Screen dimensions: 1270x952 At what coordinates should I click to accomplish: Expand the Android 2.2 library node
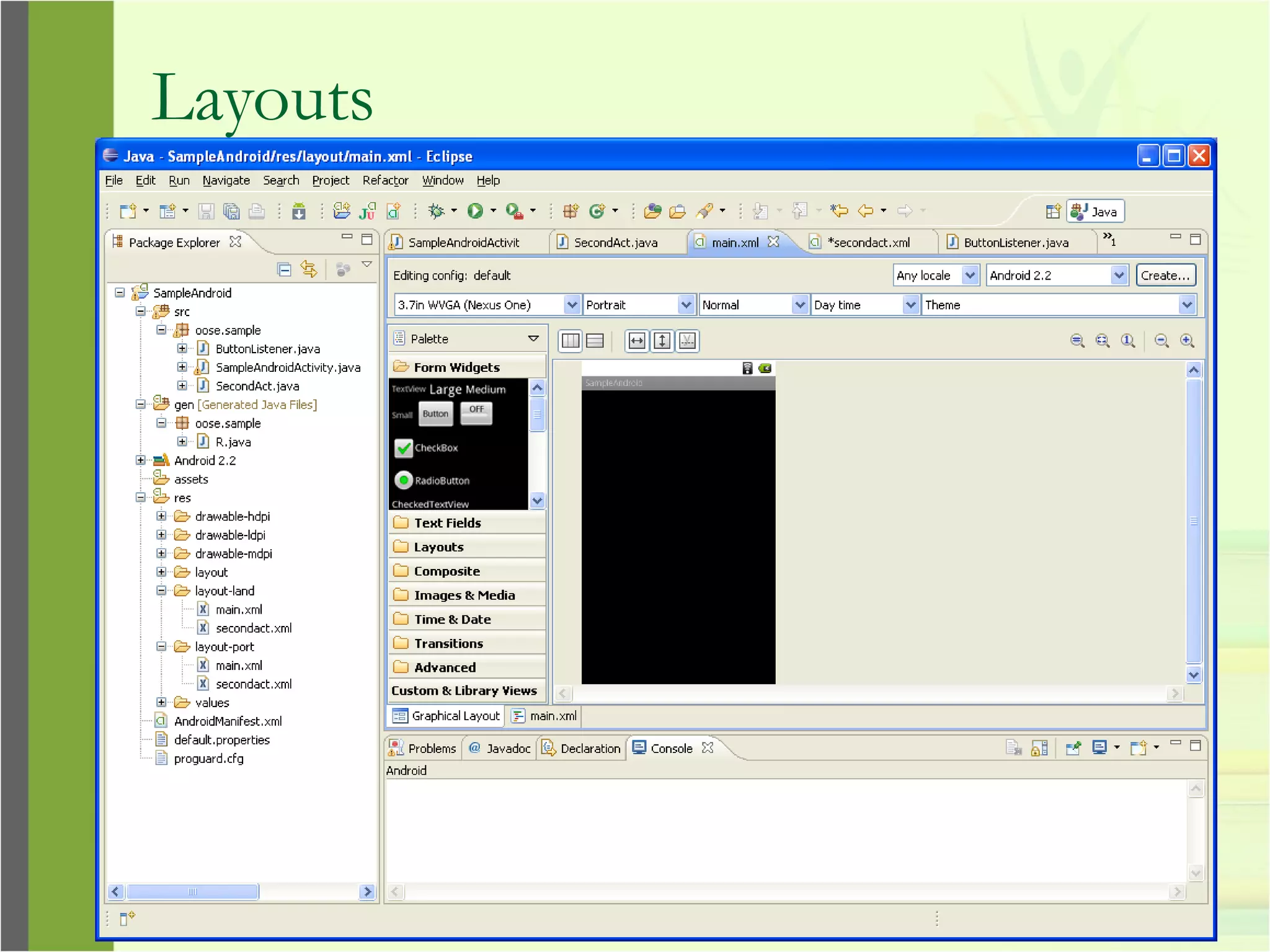coord(141,461)
